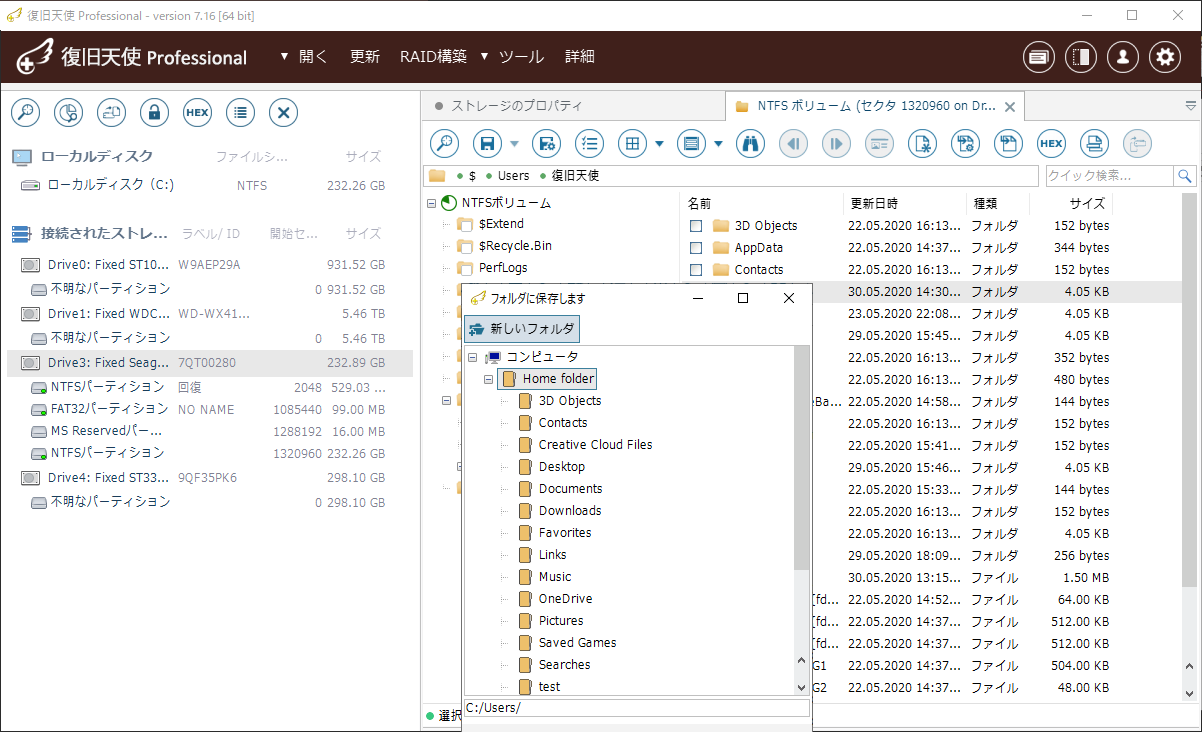This screenshot has width=1202, height=732.
Task: Click the padlock decryption icon
Action: pyautogui.click(x=154, y=113)
